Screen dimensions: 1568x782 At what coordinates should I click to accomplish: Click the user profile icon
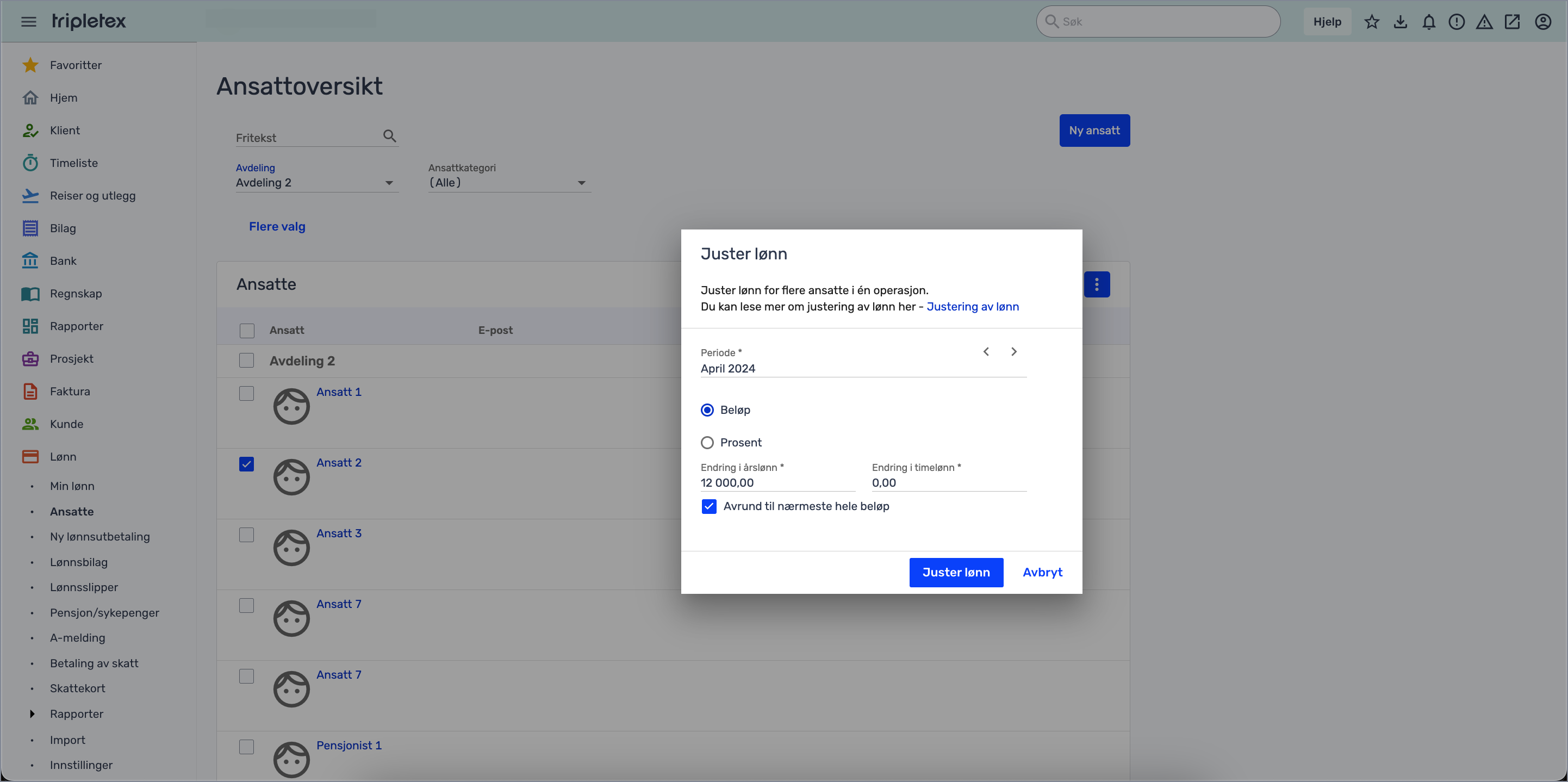tap(1542, 22)
